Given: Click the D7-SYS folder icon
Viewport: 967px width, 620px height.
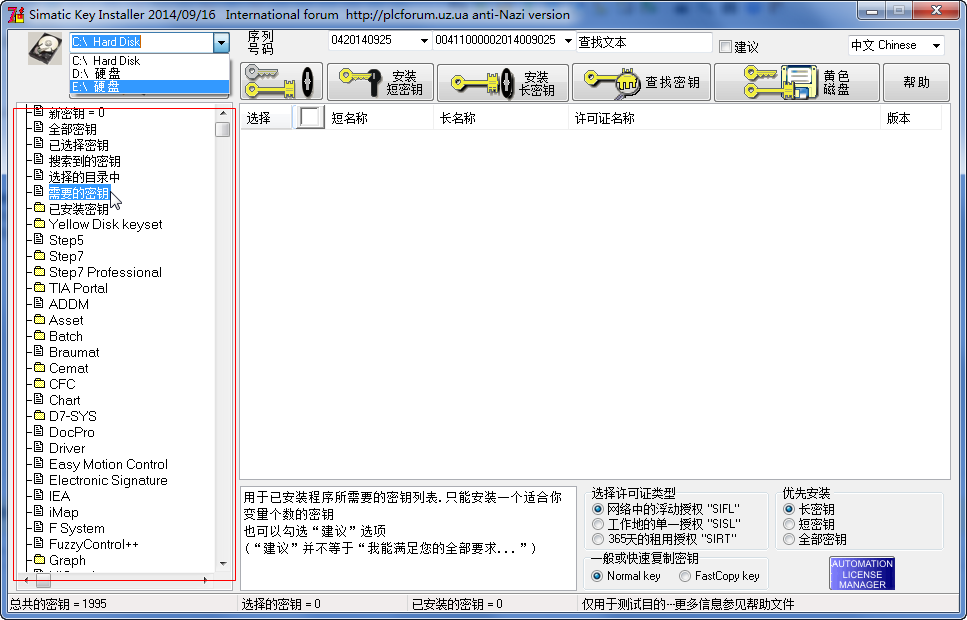Looking at the screenshot, I should pos(39,415).
